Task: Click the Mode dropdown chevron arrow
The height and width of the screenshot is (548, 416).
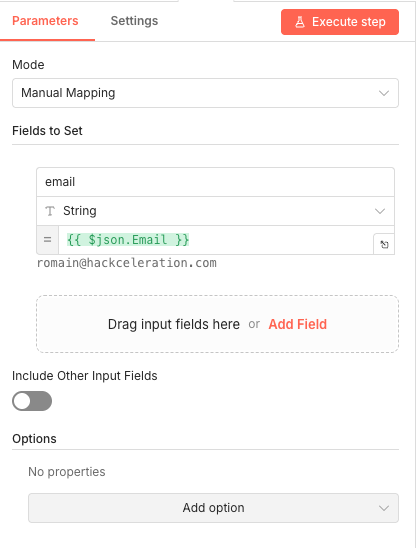Action: pos(384,93)
